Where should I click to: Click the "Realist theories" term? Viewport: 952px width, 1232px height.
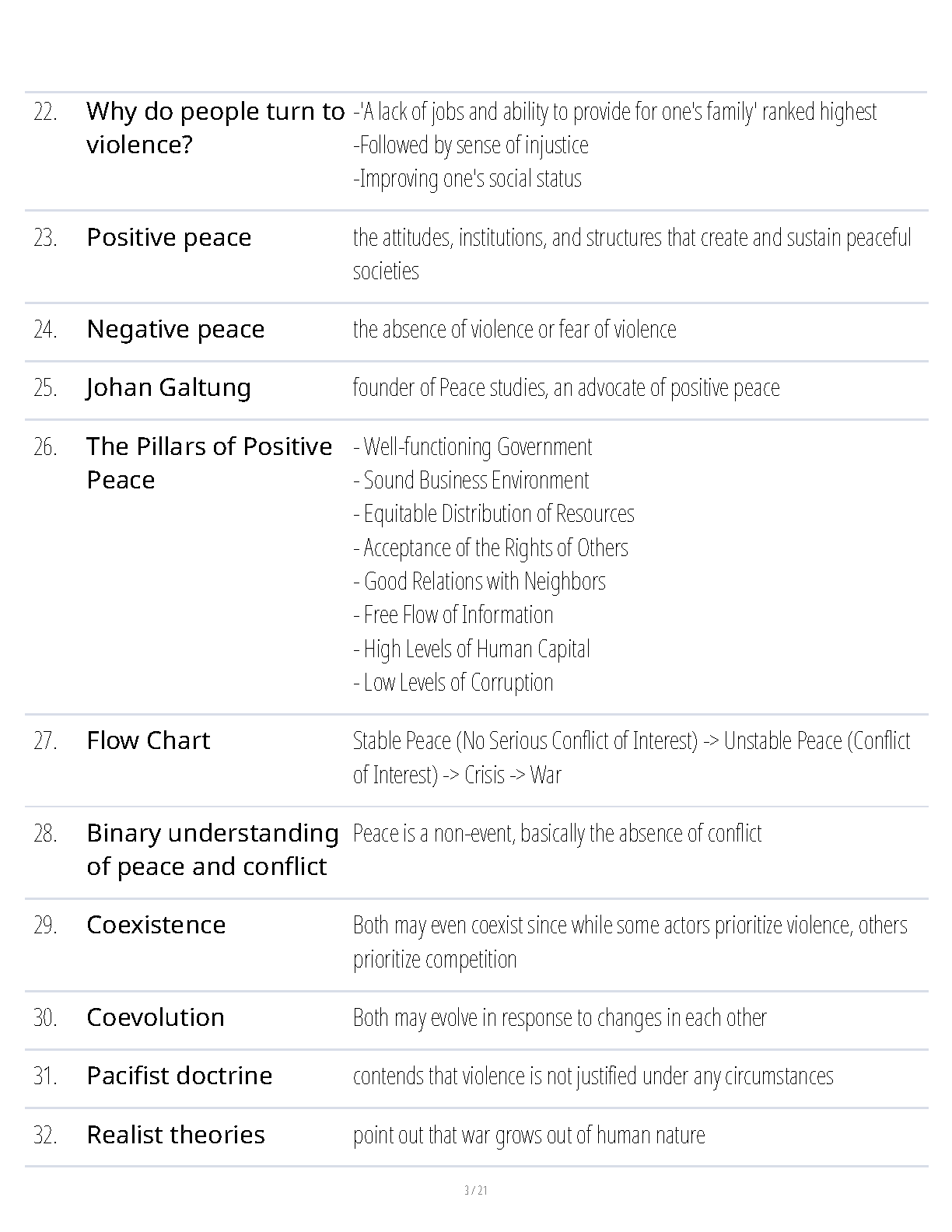(x=175, y=1135)
